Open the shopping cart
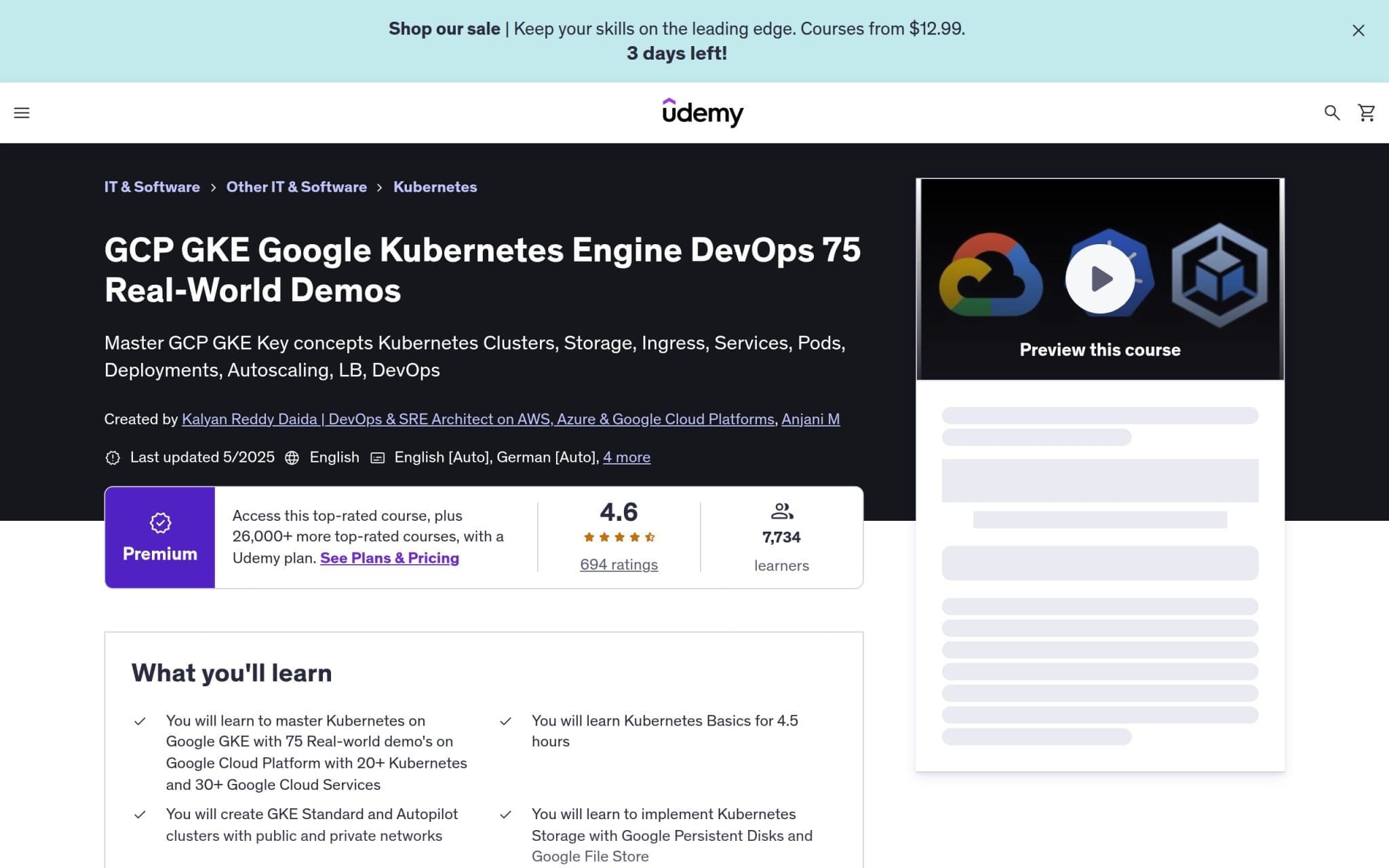This screenshot has height=868, width=1389. 1365,113
